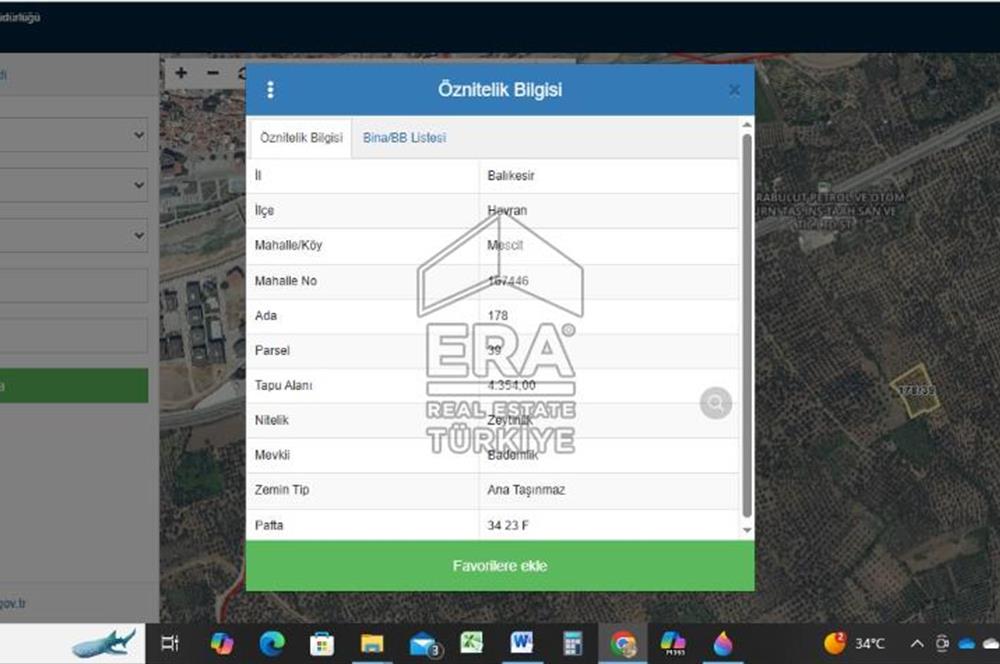
Task: Click the OneDrive cloud tray icon
Action: (967, 644)
